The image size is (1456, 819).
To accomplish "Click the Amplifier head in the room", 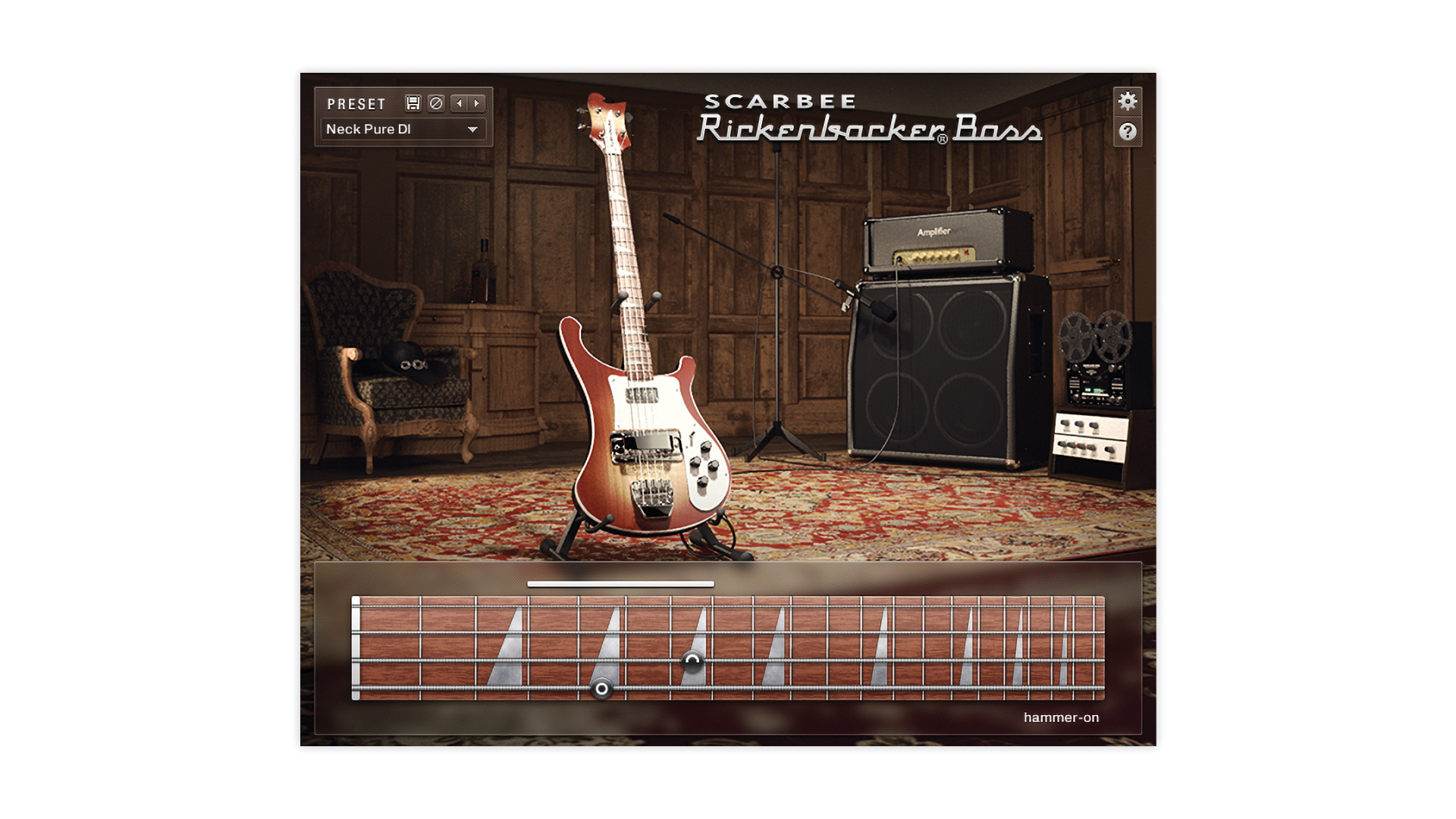I will (948, 240).
